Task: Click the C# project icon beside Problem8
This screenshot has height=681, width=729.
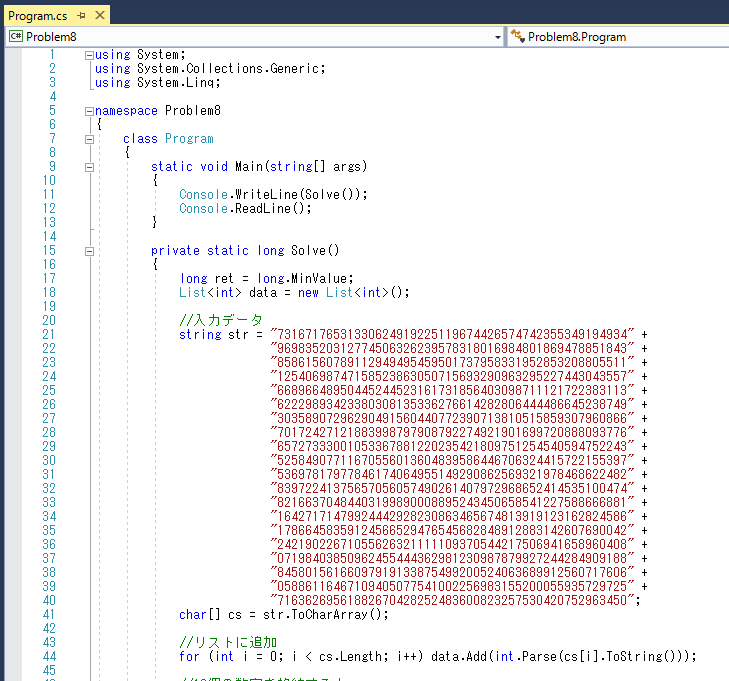Action: (15, 36)
